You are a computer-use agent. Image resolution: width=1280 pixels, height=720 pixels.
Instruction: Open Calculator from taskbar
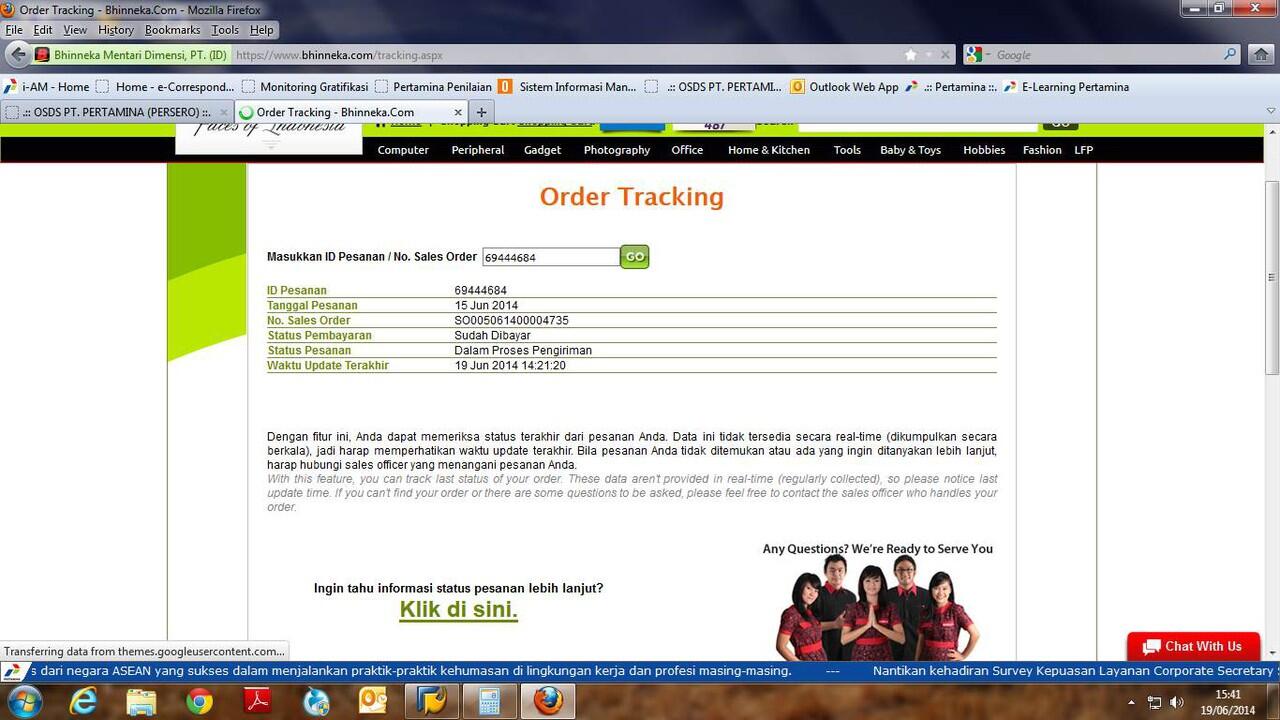coord(490,701)
